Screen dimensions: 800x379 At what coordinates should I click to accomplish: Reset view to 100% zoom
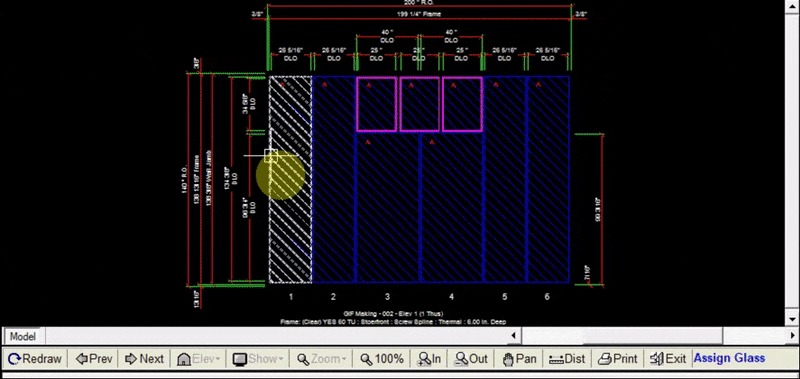click(382, 359)
